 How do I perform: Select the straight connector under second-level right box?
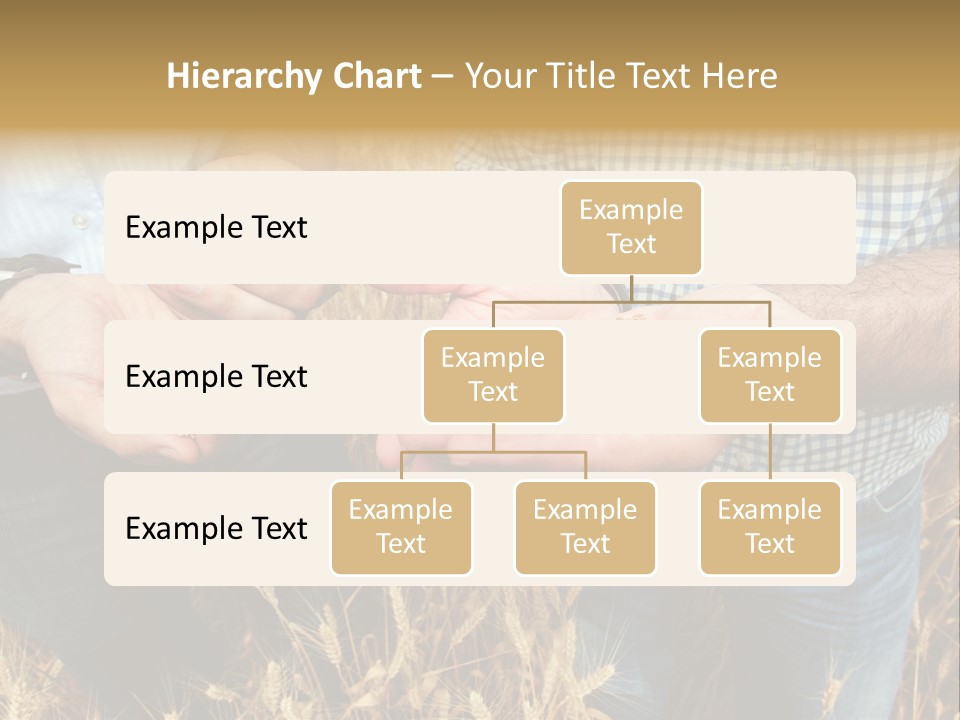pos(770,452)
